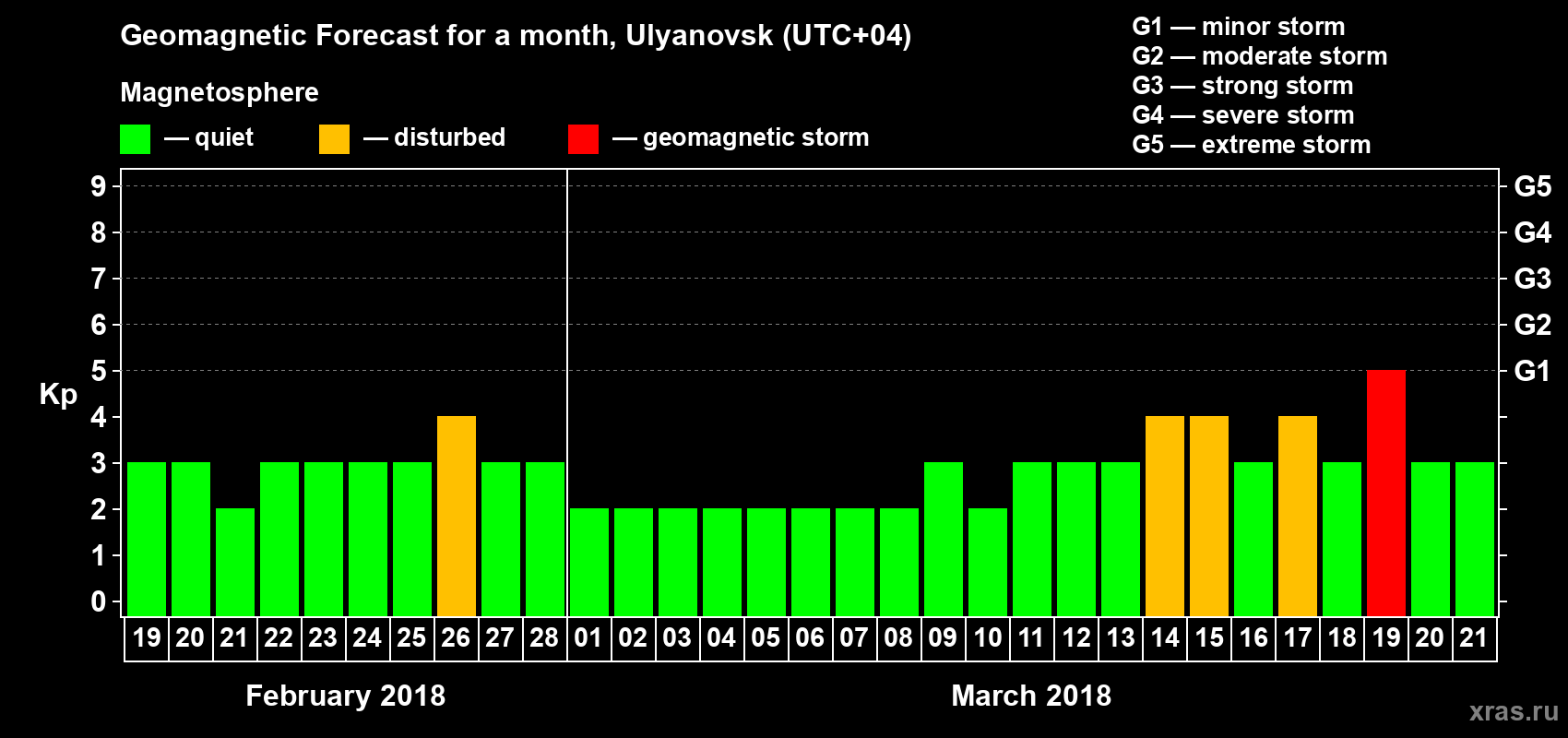Click the green bar for March 01

[589, 562]
